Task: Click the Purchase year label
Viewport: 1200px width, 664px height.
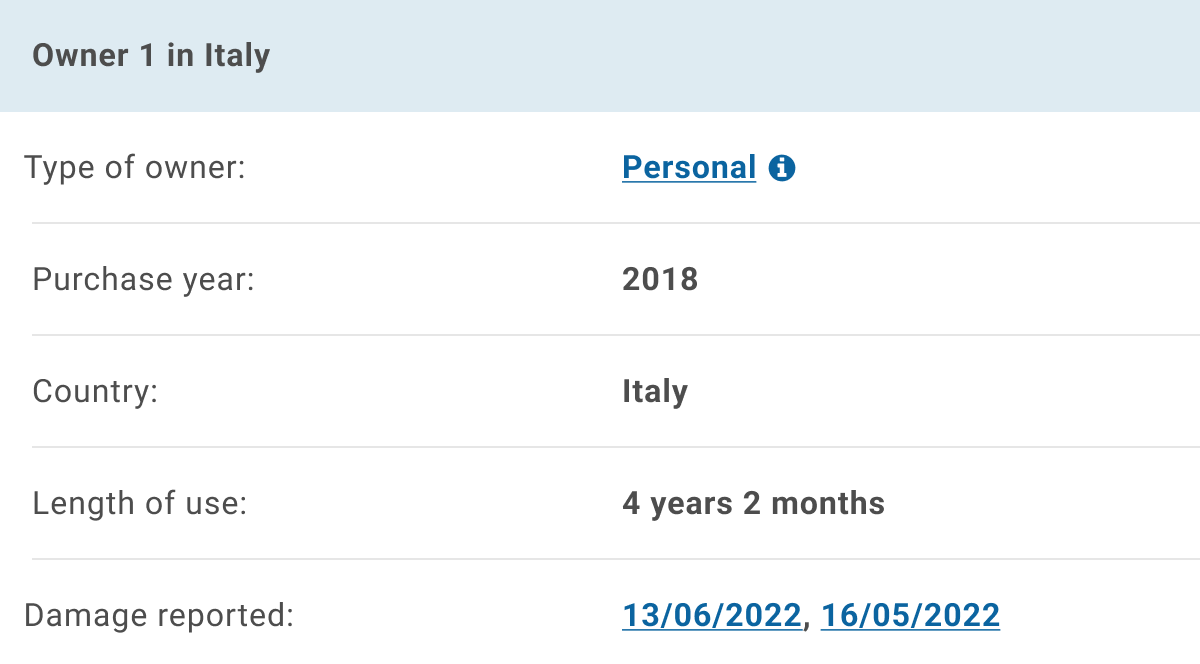Action: (144, 279)
